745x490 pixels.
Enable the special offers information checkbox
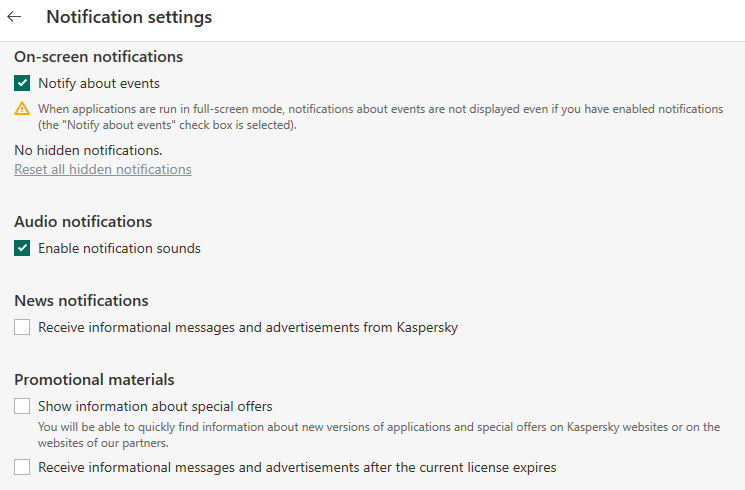[x=22, y=406]
